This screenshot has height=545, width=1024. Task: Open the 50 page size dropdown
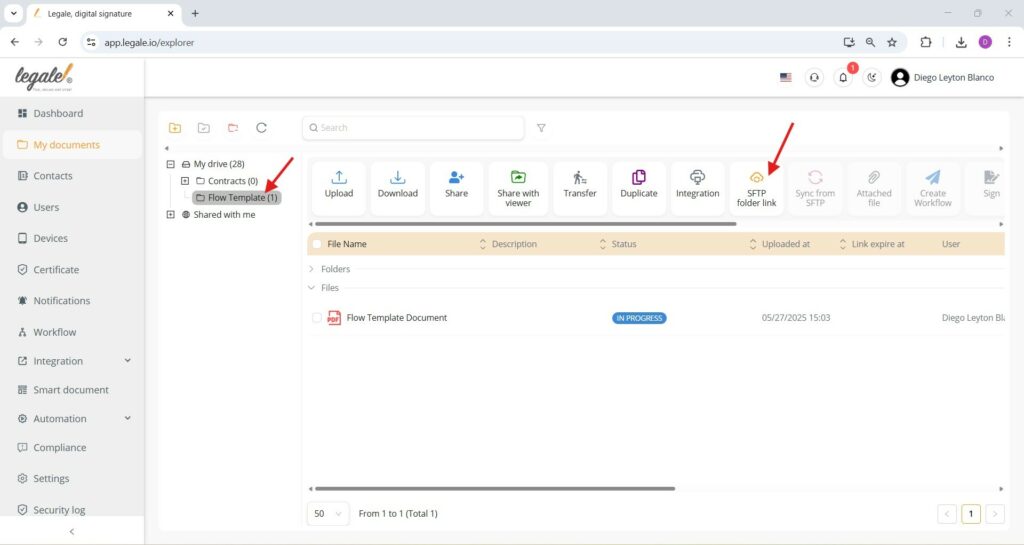[328, 514]
